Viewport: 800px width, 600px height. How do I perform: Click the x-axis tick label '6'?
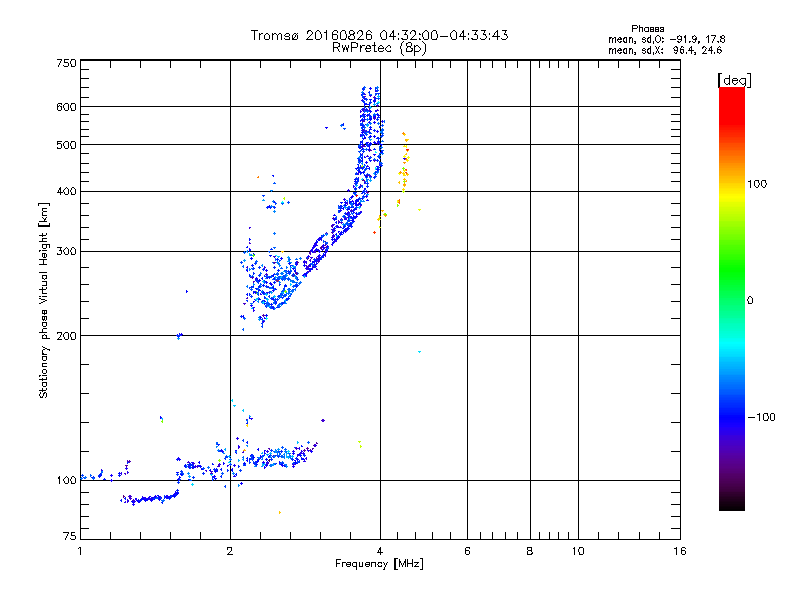(x=467, y=551)
